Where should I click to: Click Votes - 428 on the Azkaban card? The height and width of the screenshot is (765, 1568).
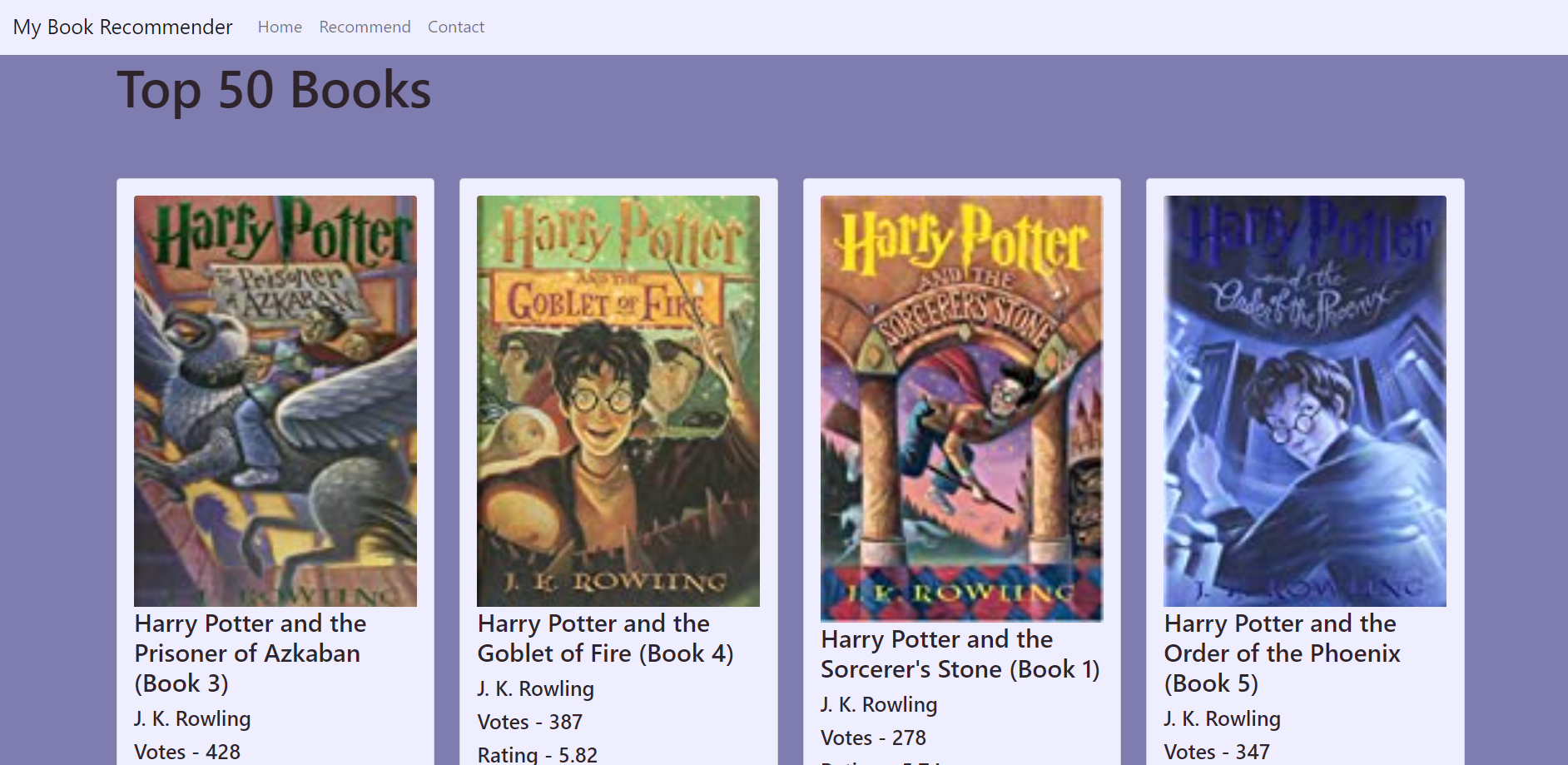coord(187,752)
